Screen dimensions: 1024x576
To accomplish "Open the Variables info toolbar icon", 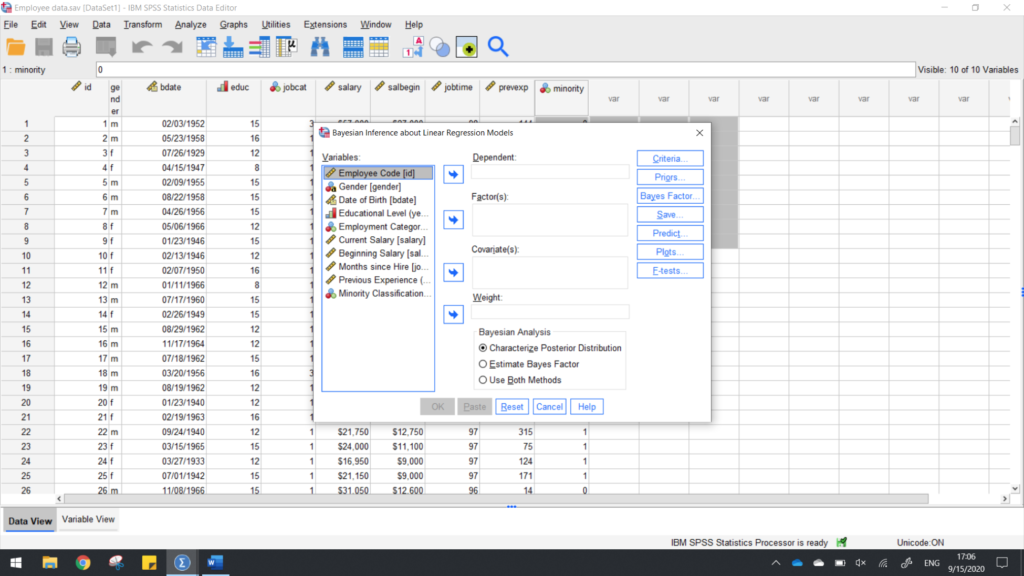I will pos(259,47).
